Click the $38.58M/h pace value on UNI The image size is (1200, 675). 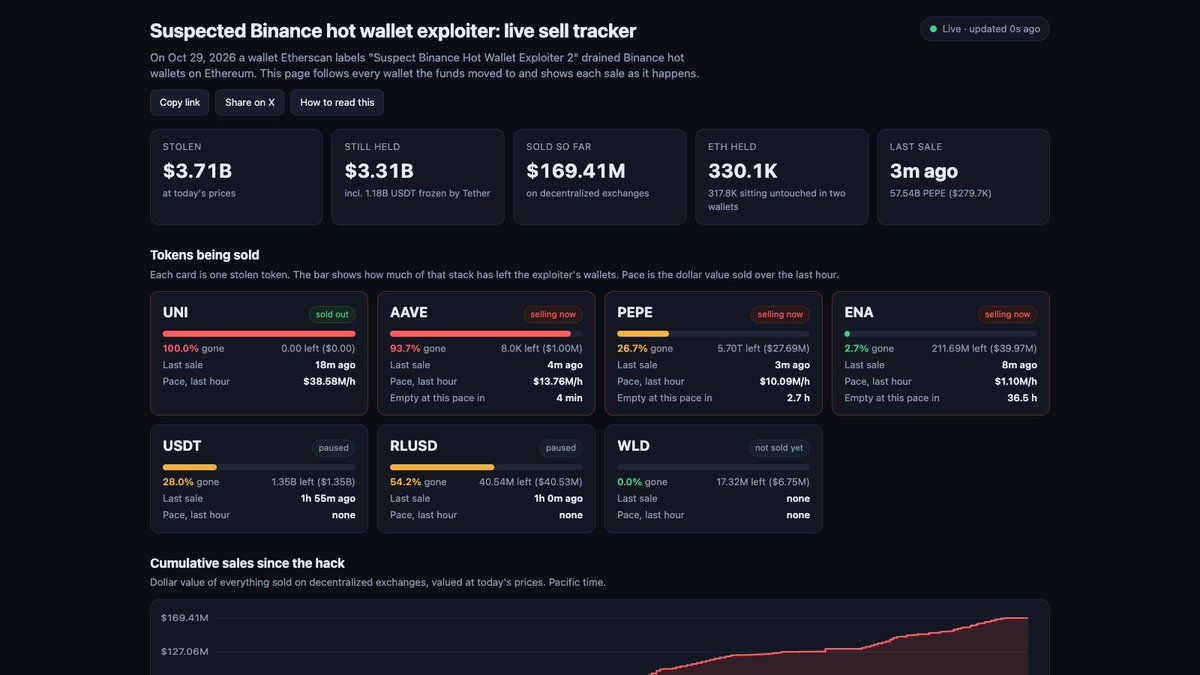tap(329, 381)
